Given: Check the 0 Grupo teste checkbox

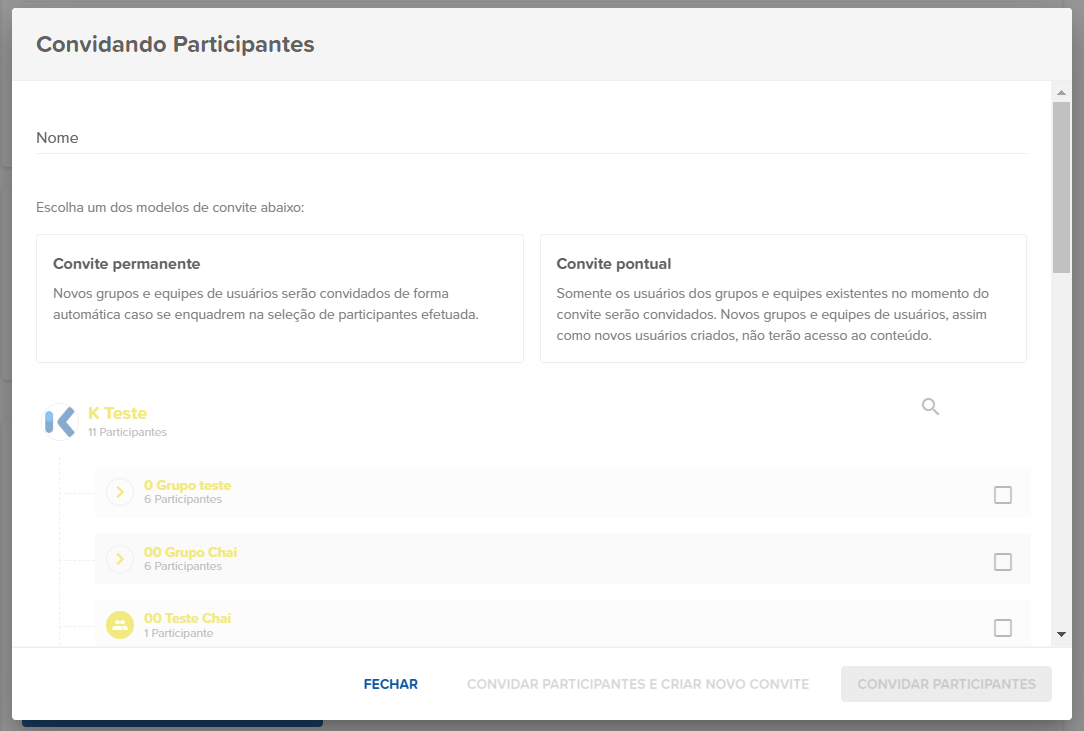Looking at the screenshot, I should click(x=1002, y=495).
